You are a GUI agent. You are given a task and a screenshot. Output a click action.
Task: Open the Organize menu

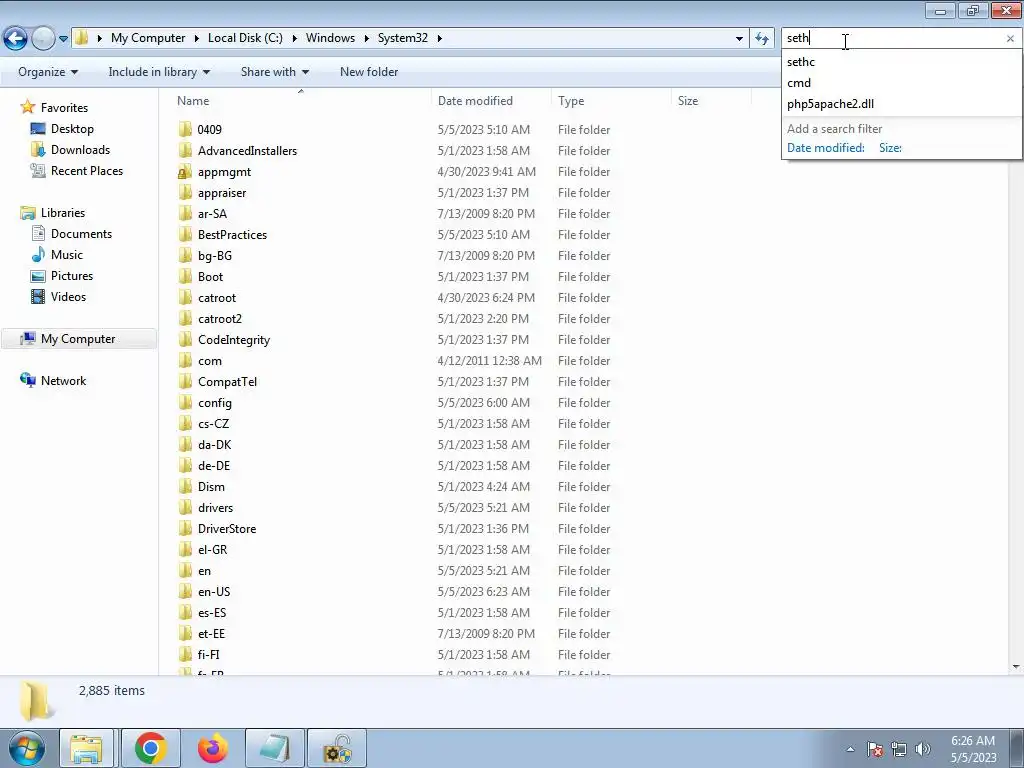pos(48,72)
